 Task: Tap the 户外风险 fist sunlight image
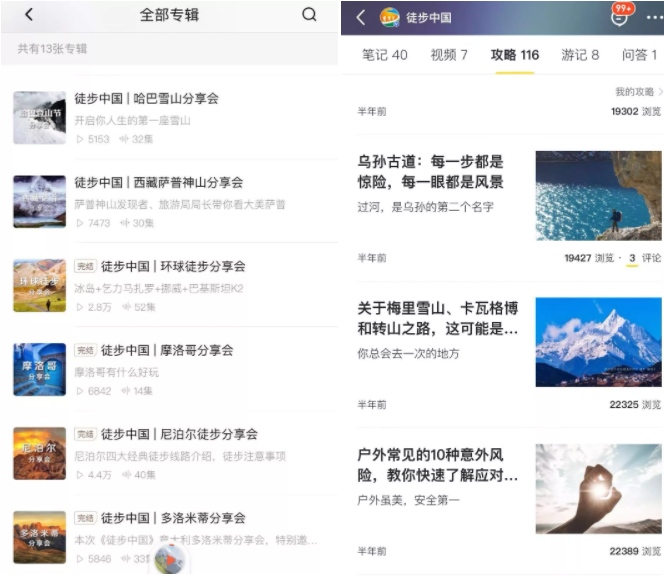(x=598, y=489)
